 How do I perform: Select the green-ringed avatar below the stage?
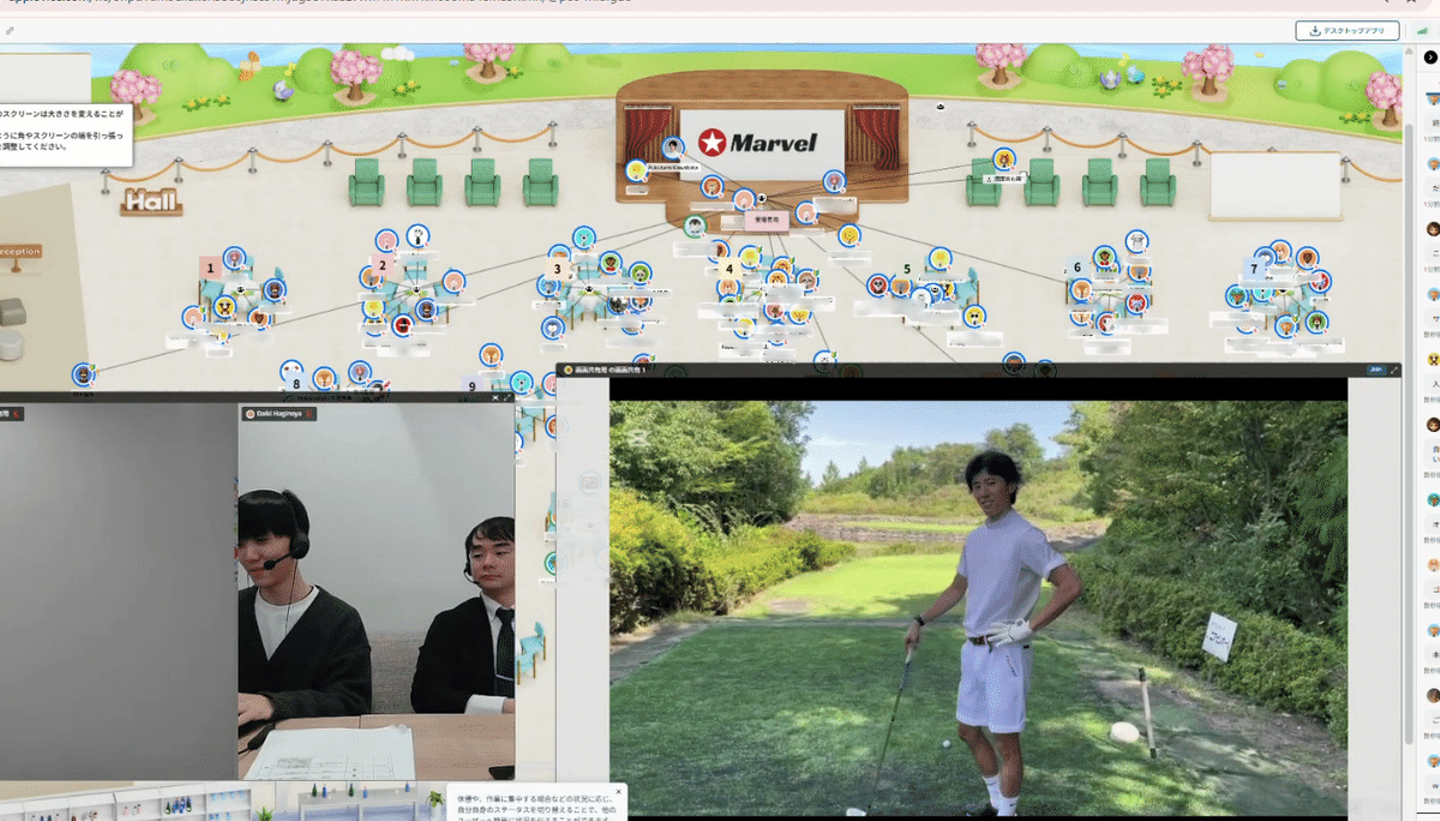click(x=695, y=226)
